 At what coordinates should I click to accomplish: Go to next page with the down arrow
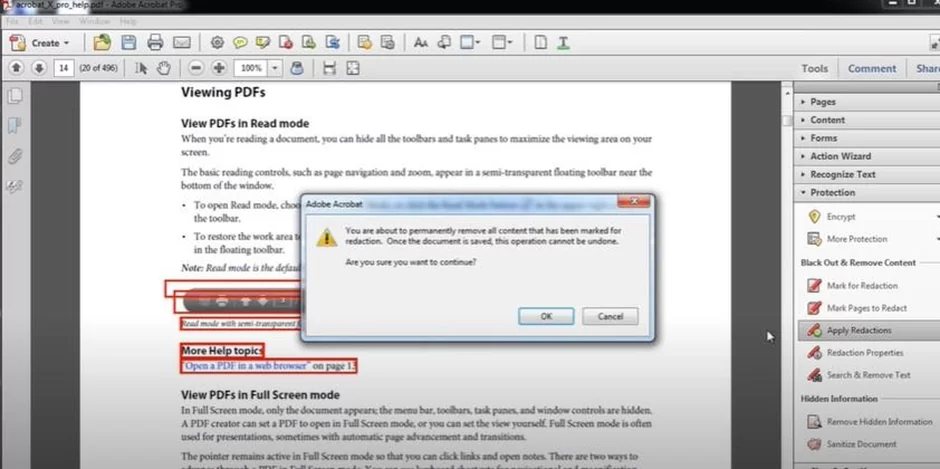click(39, 68)
